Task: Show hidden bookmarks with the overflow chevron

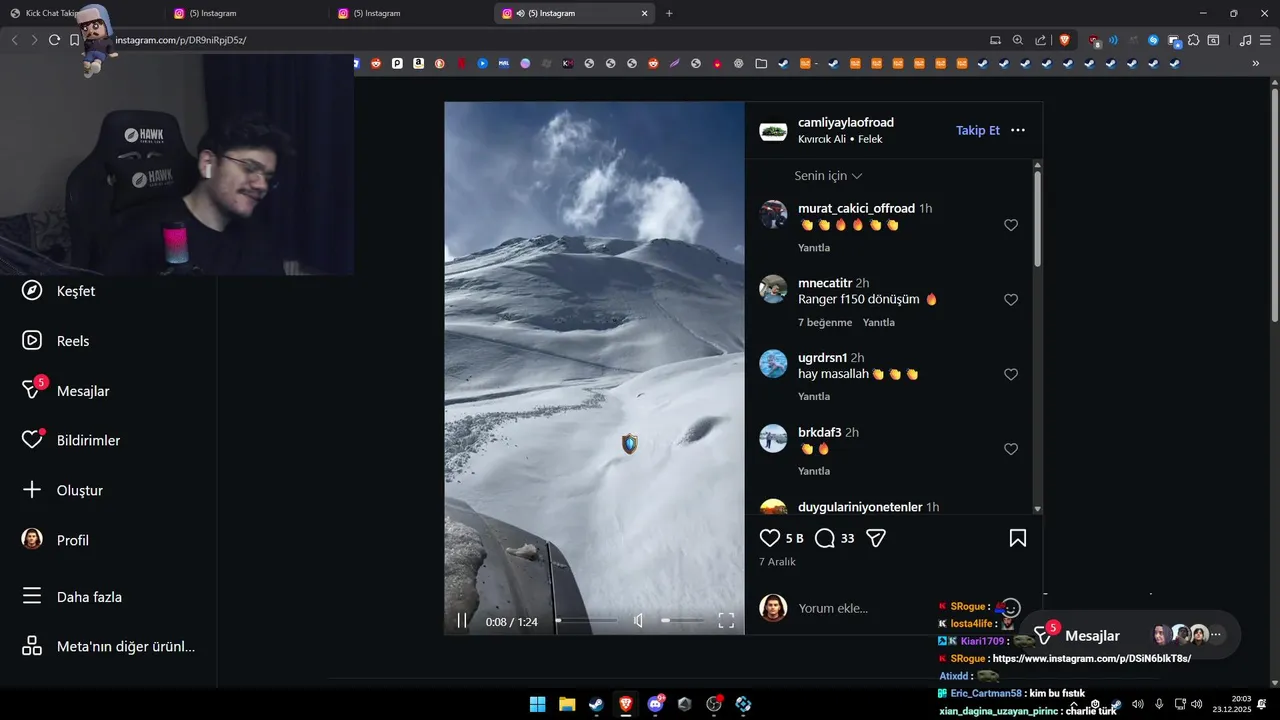Action: (1256, 63)
